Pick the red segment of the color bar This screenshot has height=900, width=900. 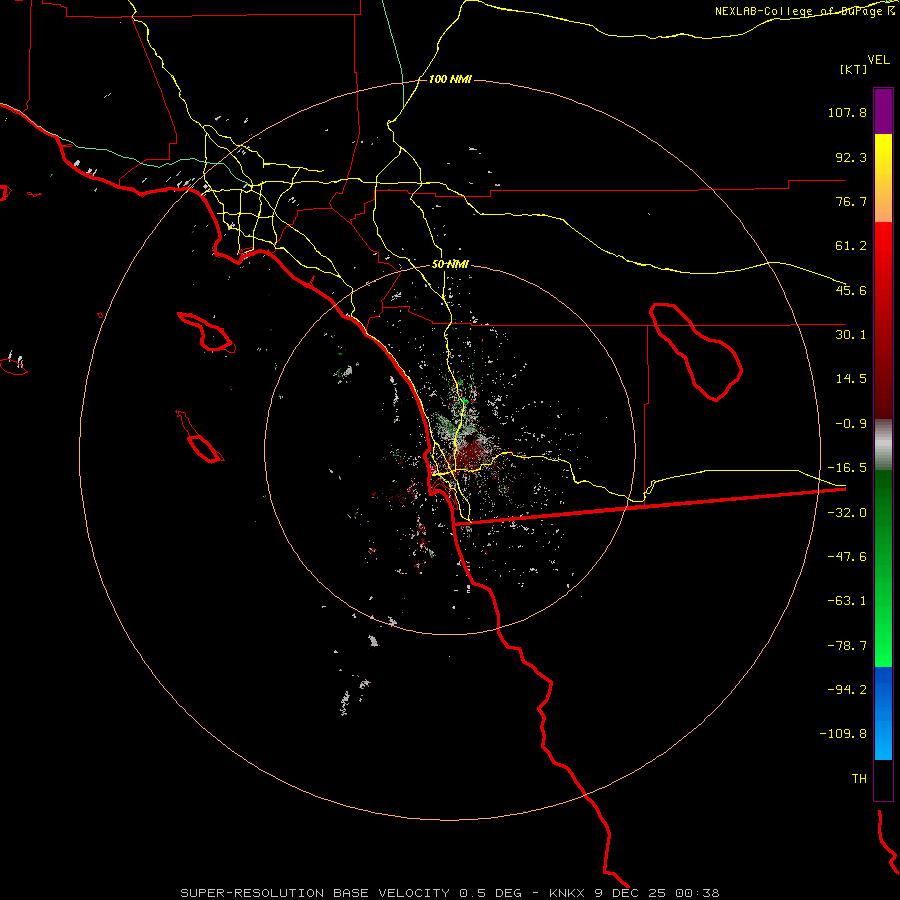tap(883, 320)
